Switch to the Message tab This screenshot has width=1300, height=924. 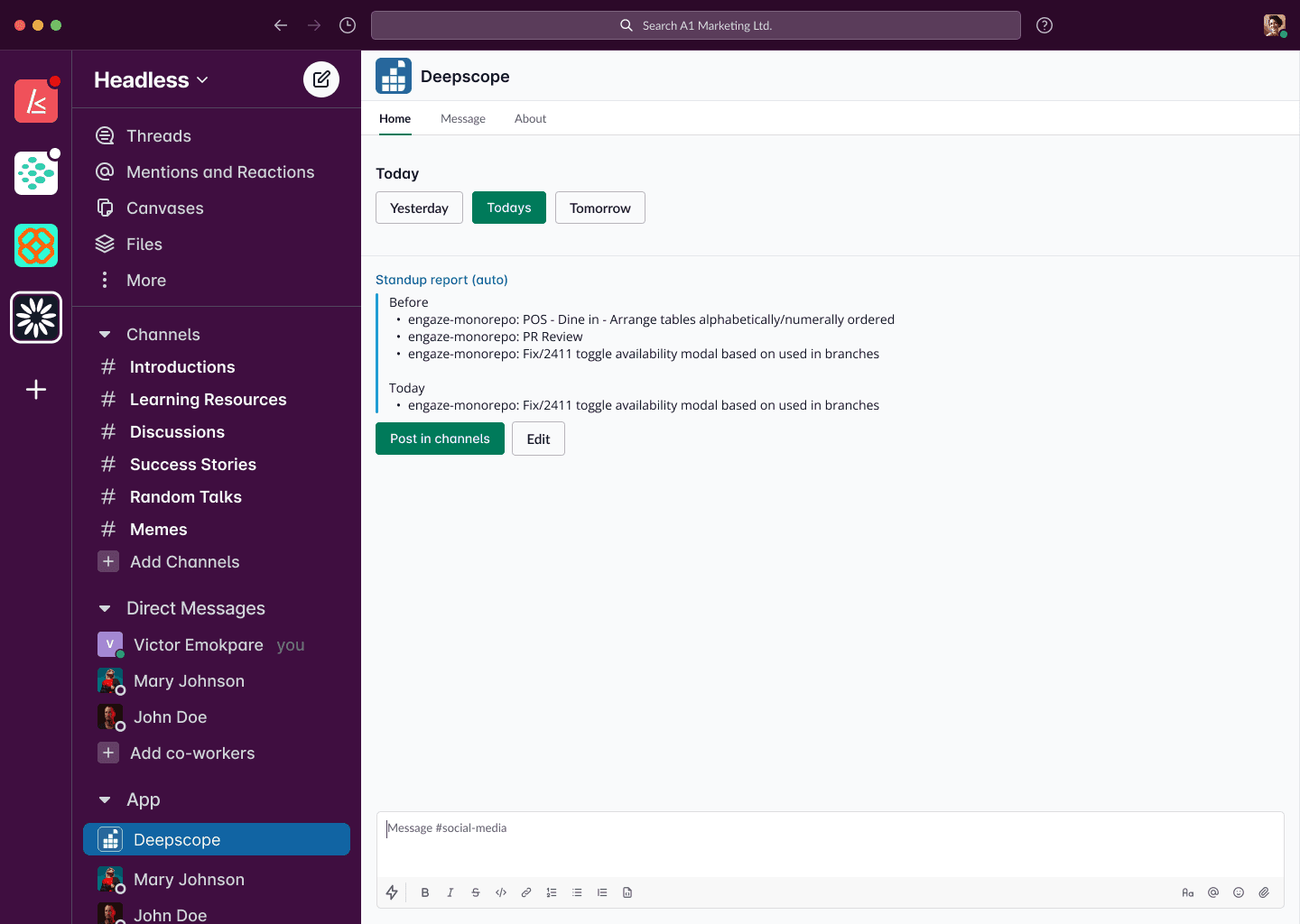click(x=463, y=118)
